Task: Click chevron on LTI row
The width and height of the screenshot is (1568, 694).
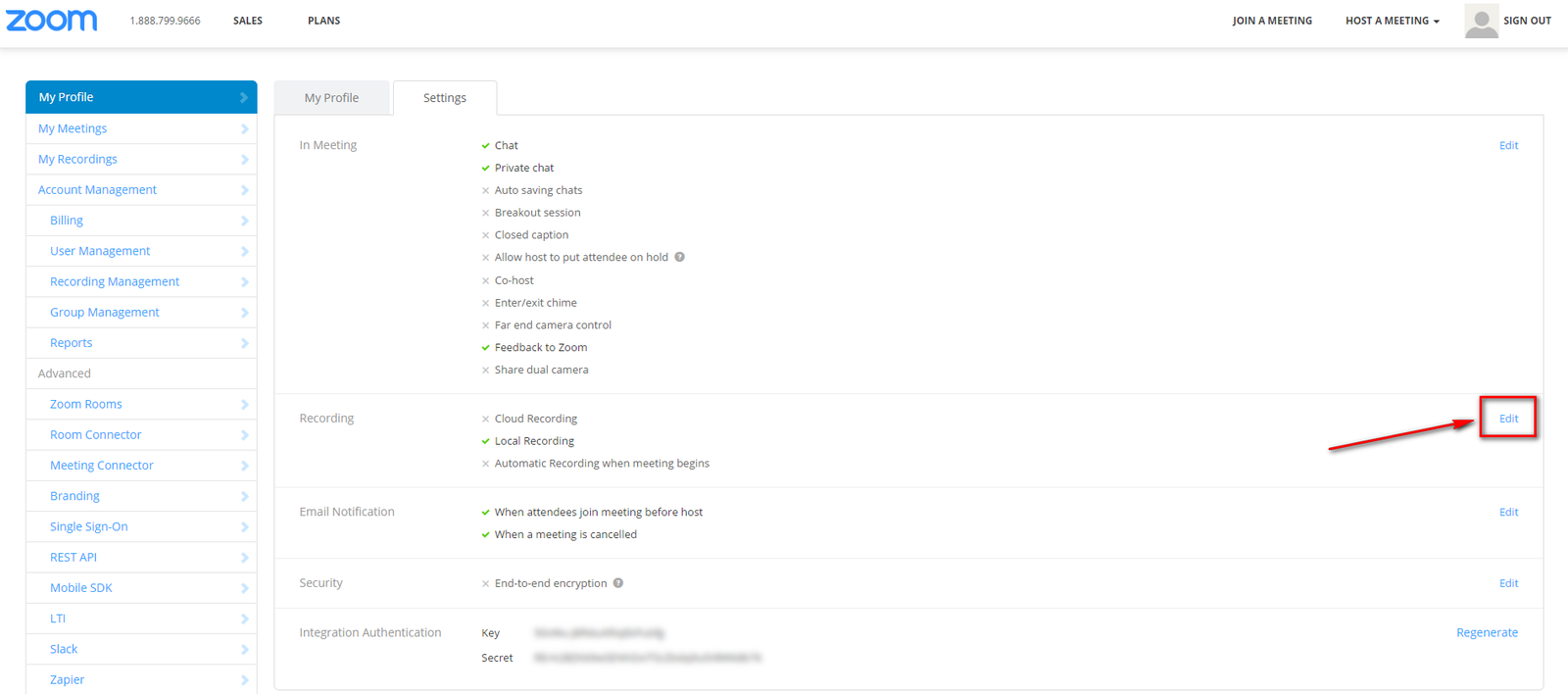Action: pyautogui.click(x=244, y=619)
